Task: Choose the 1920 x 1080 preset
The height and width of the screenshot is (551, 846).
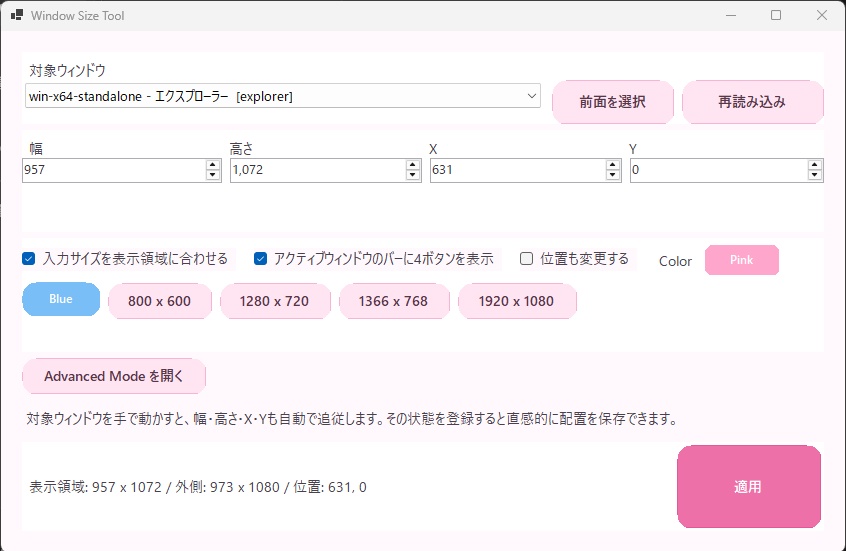Action: pos(517,301)
